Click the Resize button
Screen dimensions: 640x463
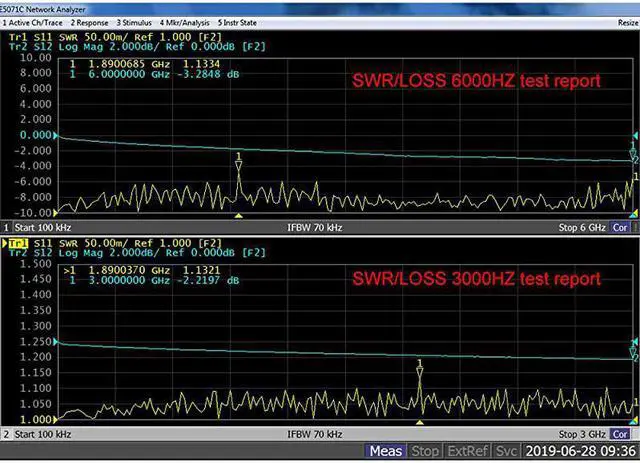(x=628, y=23)
